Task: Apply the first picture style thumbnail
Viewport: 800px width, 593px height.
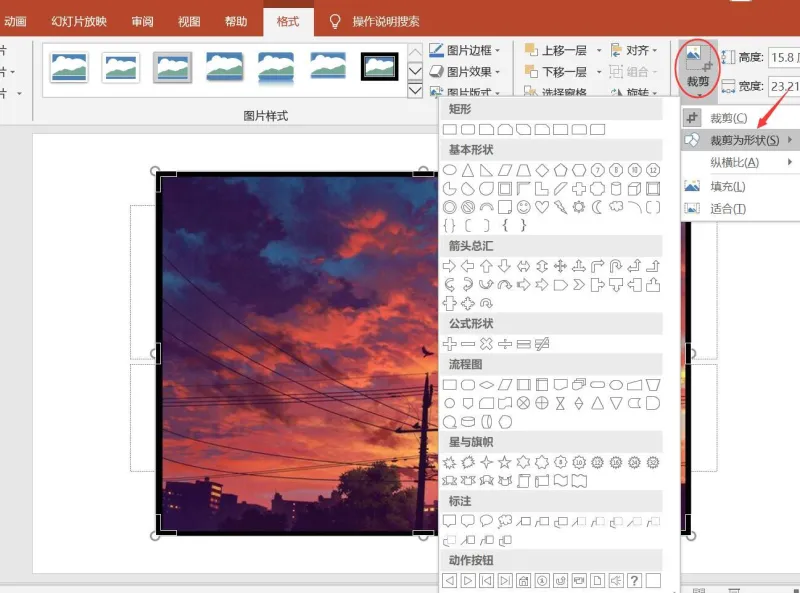Action: point(69,67)
